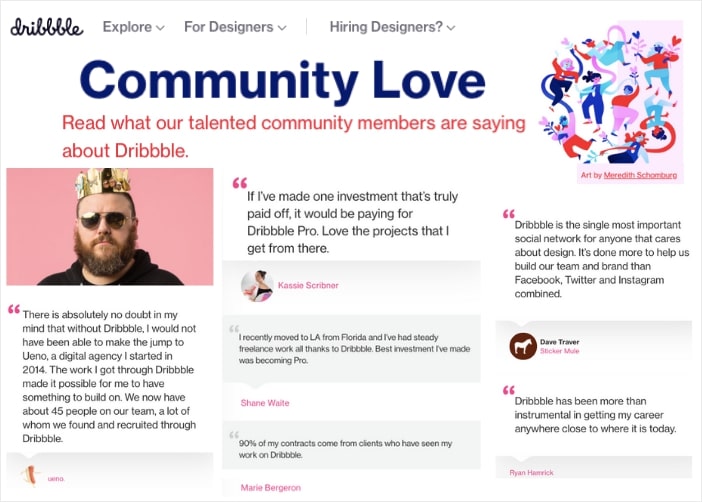Viewport: 702px width, 502px height.
Task: Click the dancing people illustration
Action: (611, 94)
